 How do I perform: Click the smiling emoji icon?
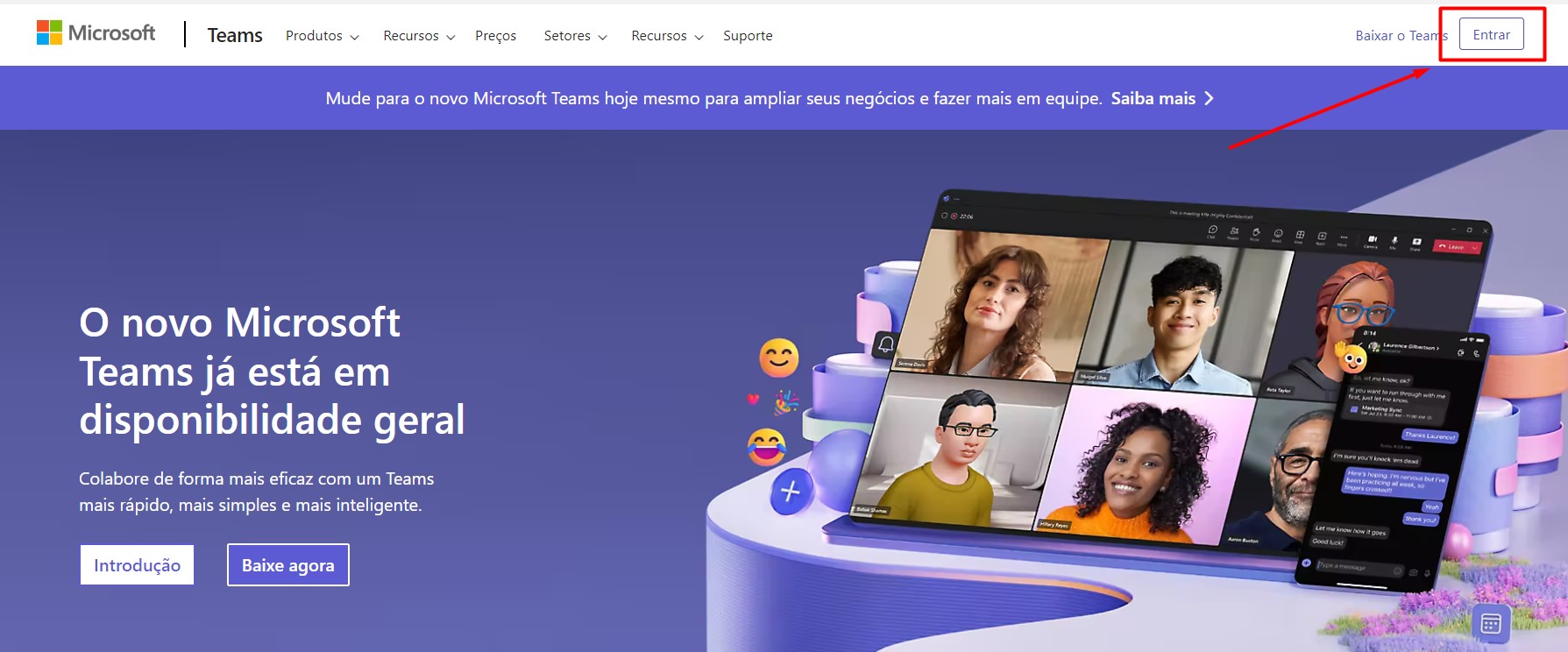pyautogui.click(x=779, y=358)
